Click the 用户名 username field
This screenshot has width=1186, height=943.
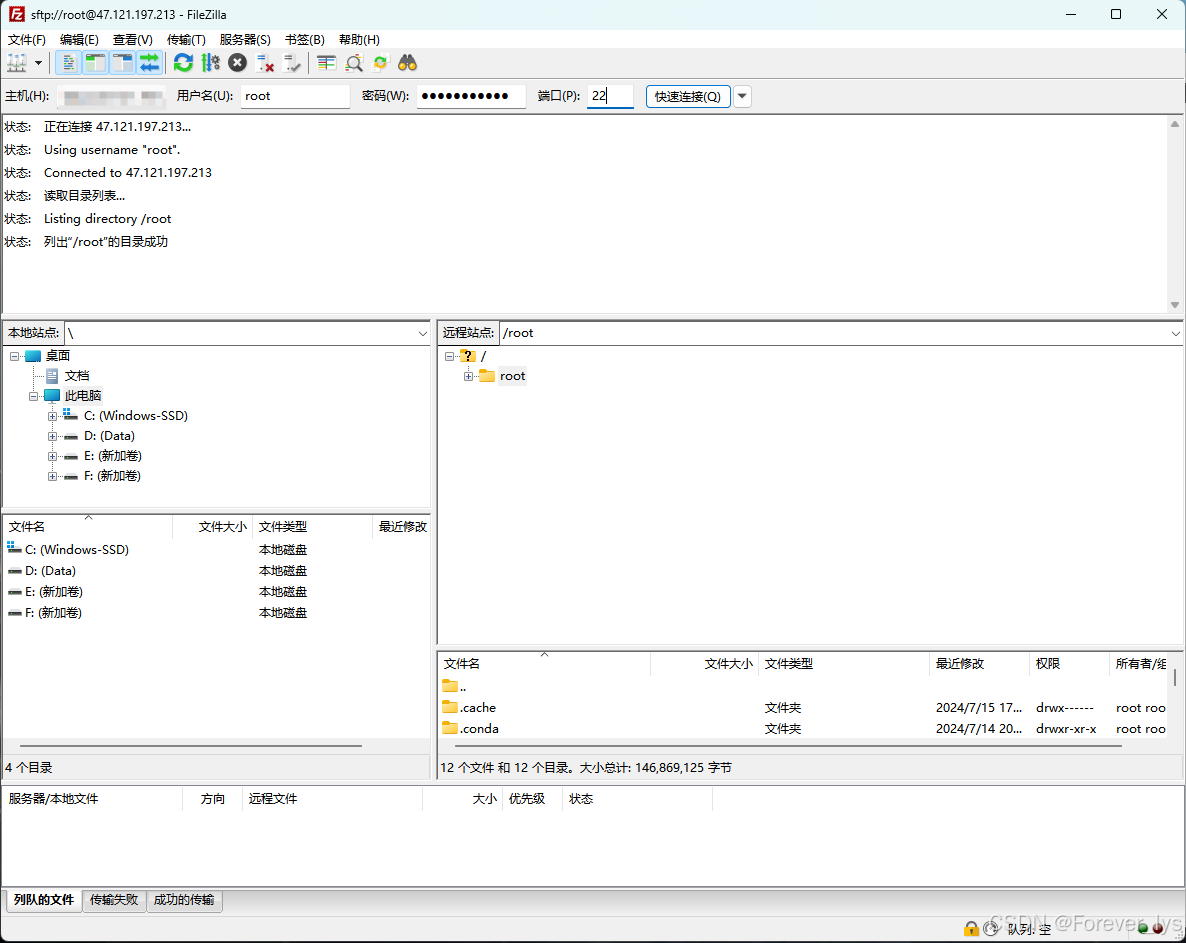click(295, 96)
